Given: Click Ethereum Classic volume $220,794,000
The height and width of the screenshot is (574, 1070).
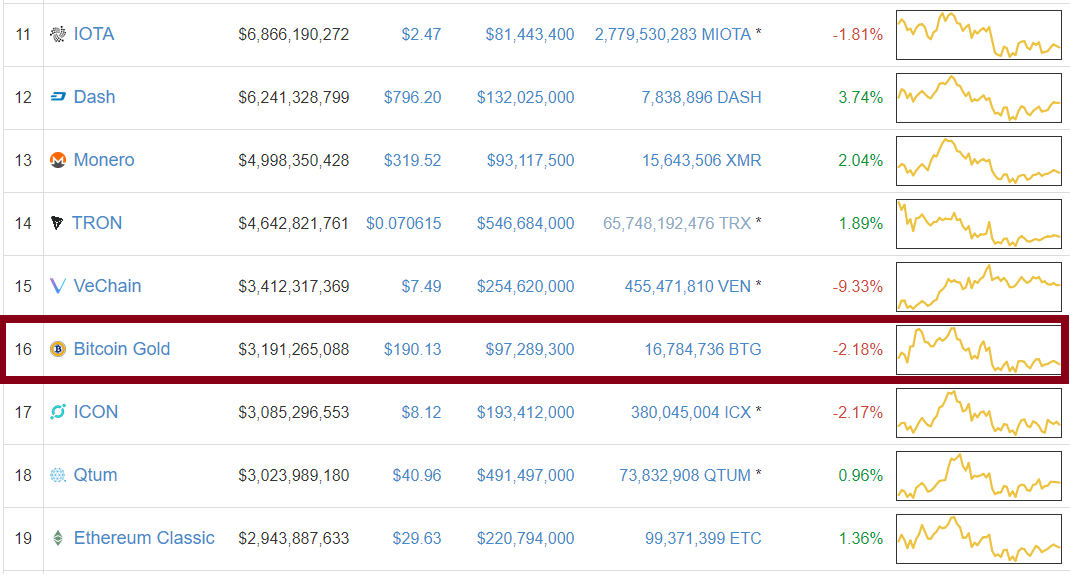Looking at the screenshot, I should pyautogui.click(x=525, y=539).
